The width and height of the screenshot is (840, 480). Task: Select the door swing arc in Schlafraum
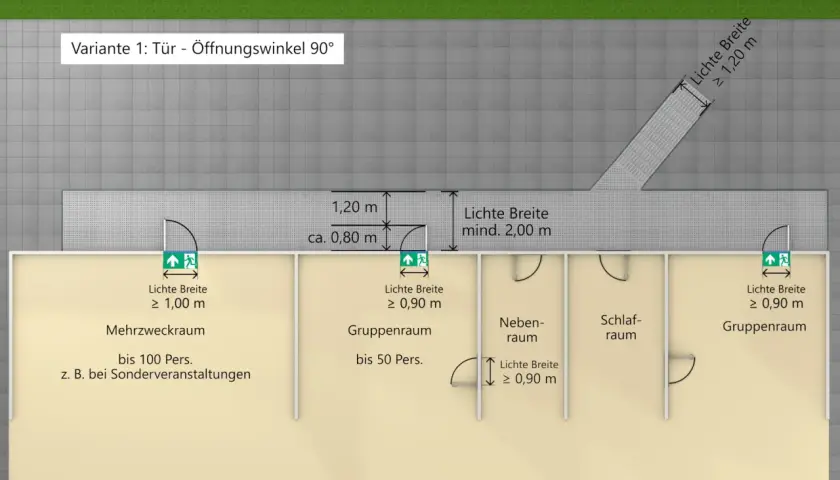pyautogui.click(x=613, y=267)
